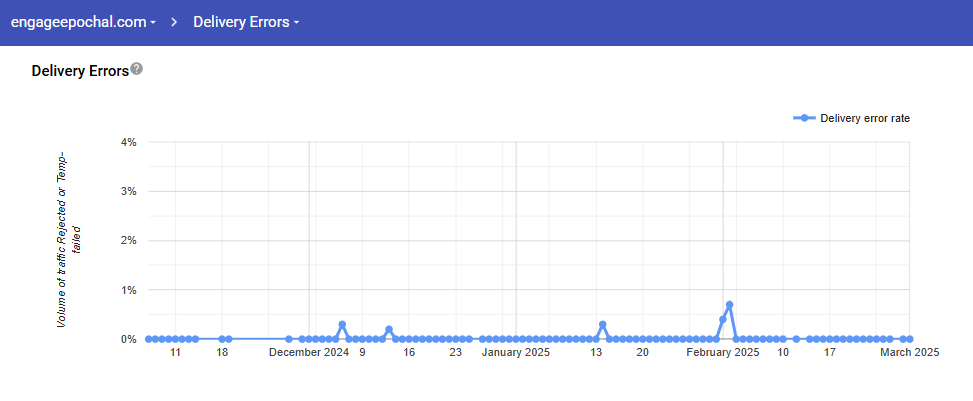
Task: Click the December 2024 axis label
Action: [x=309, y=352]
